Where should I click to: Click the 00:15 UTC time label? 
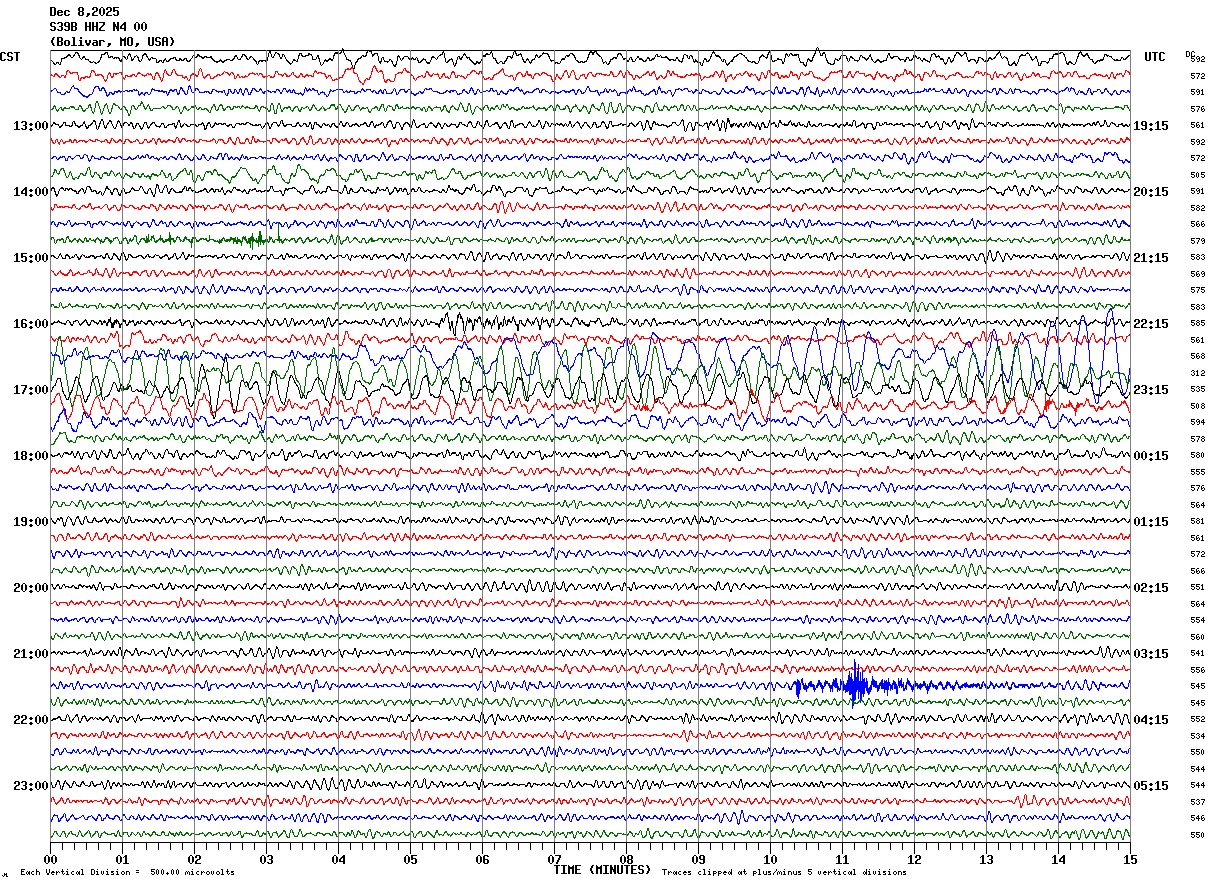pos(1151,456)
